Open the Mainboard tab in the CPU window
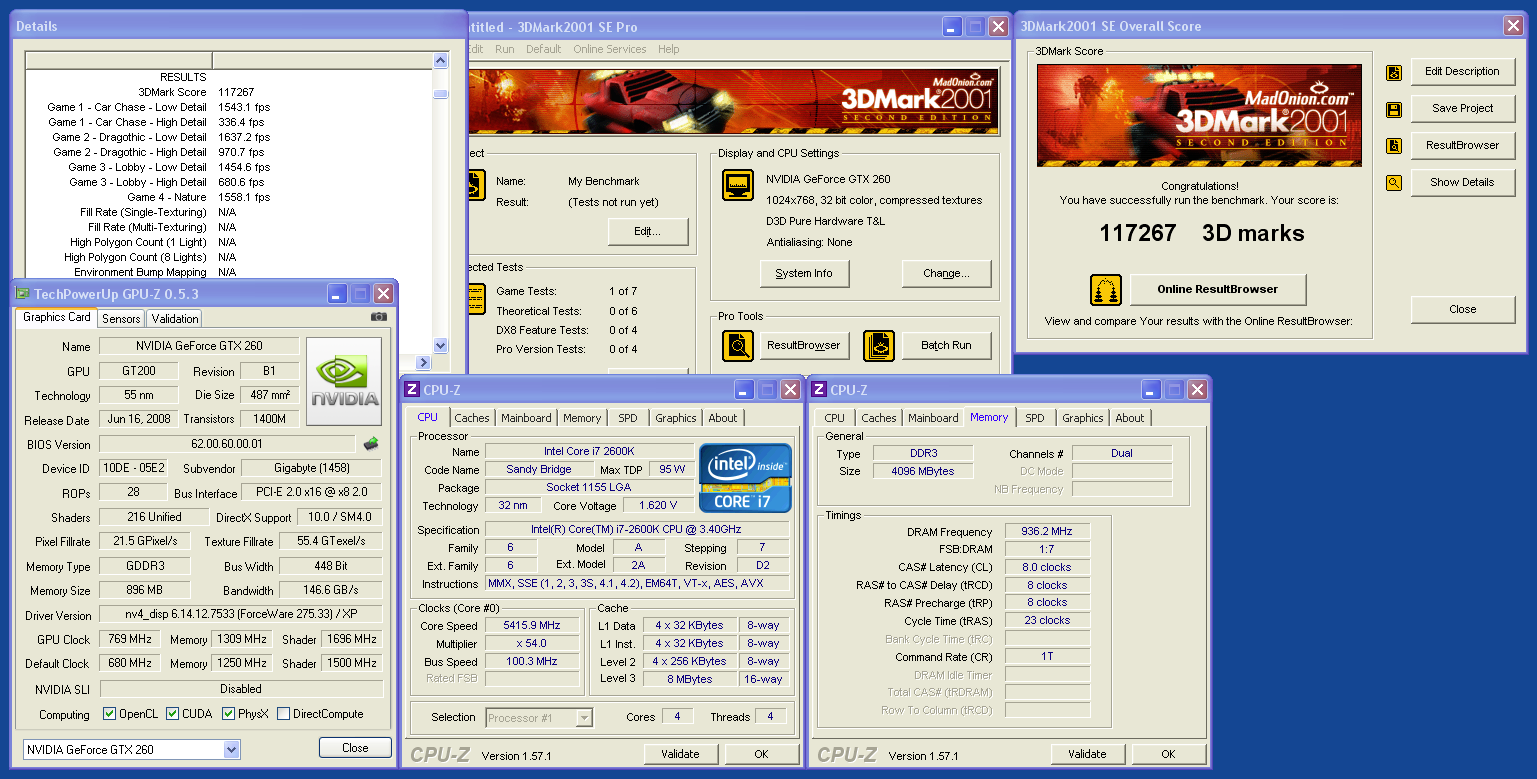Viewport: 1537px width, 779px height. click(x=526, y=418)
